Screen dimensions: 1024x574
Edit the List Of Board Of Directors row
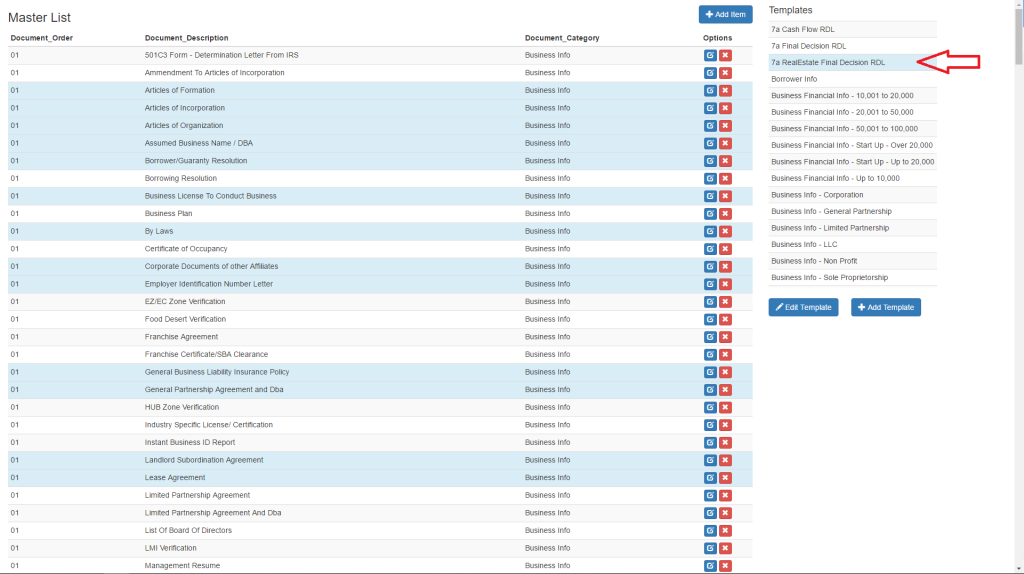710,532
